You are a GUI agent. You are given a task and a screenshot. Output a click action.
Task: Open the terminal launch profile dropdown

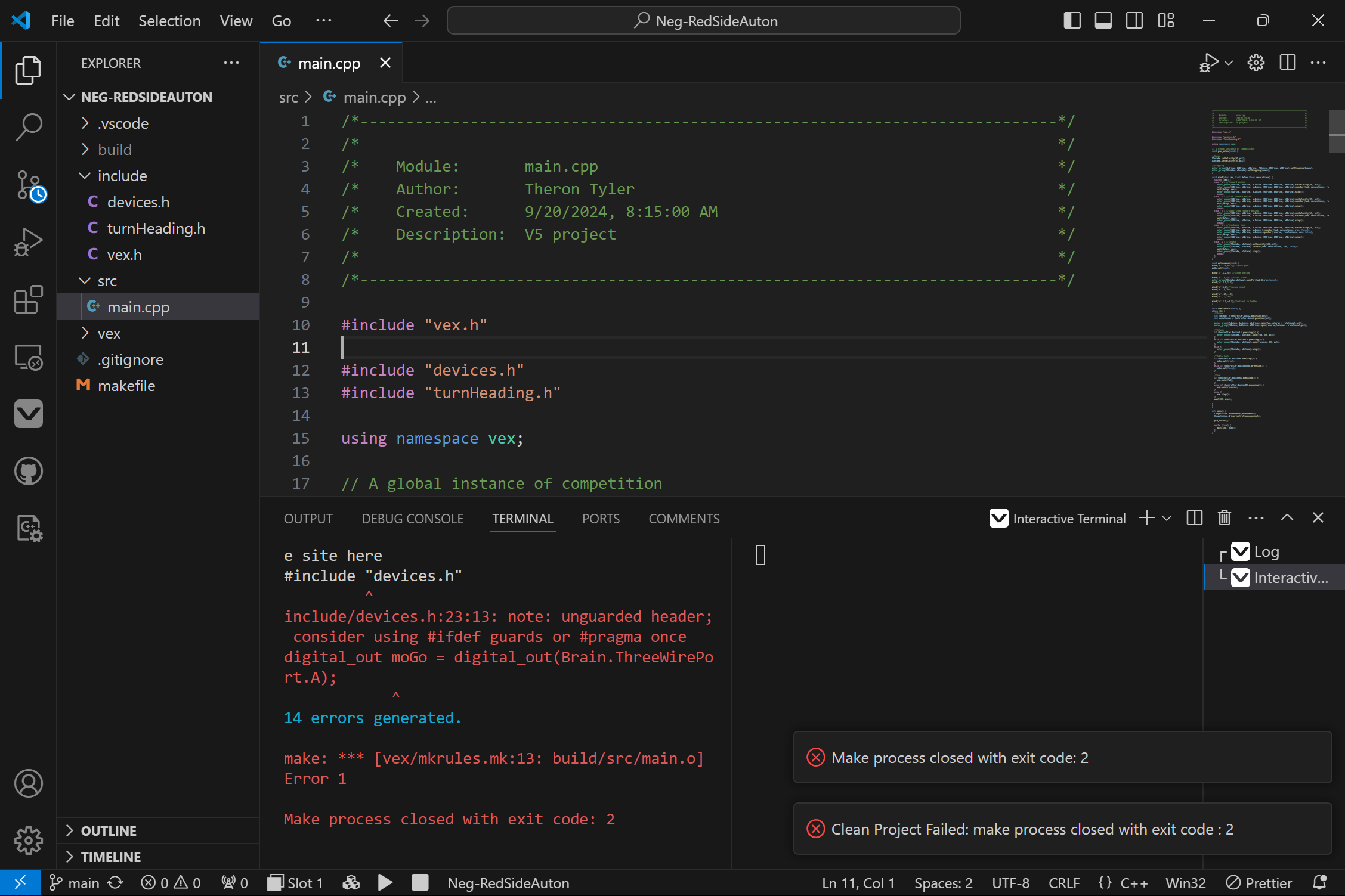pos(1165,518)
